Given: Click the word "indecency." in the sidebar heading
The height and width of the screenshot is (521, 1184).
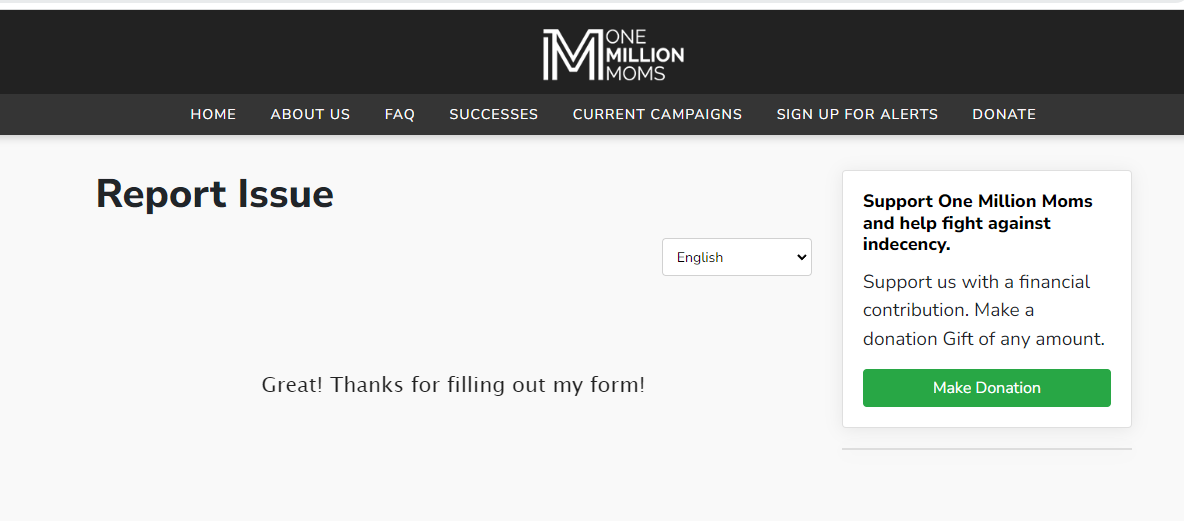Looking at the screenshot, I should (906, 244).
